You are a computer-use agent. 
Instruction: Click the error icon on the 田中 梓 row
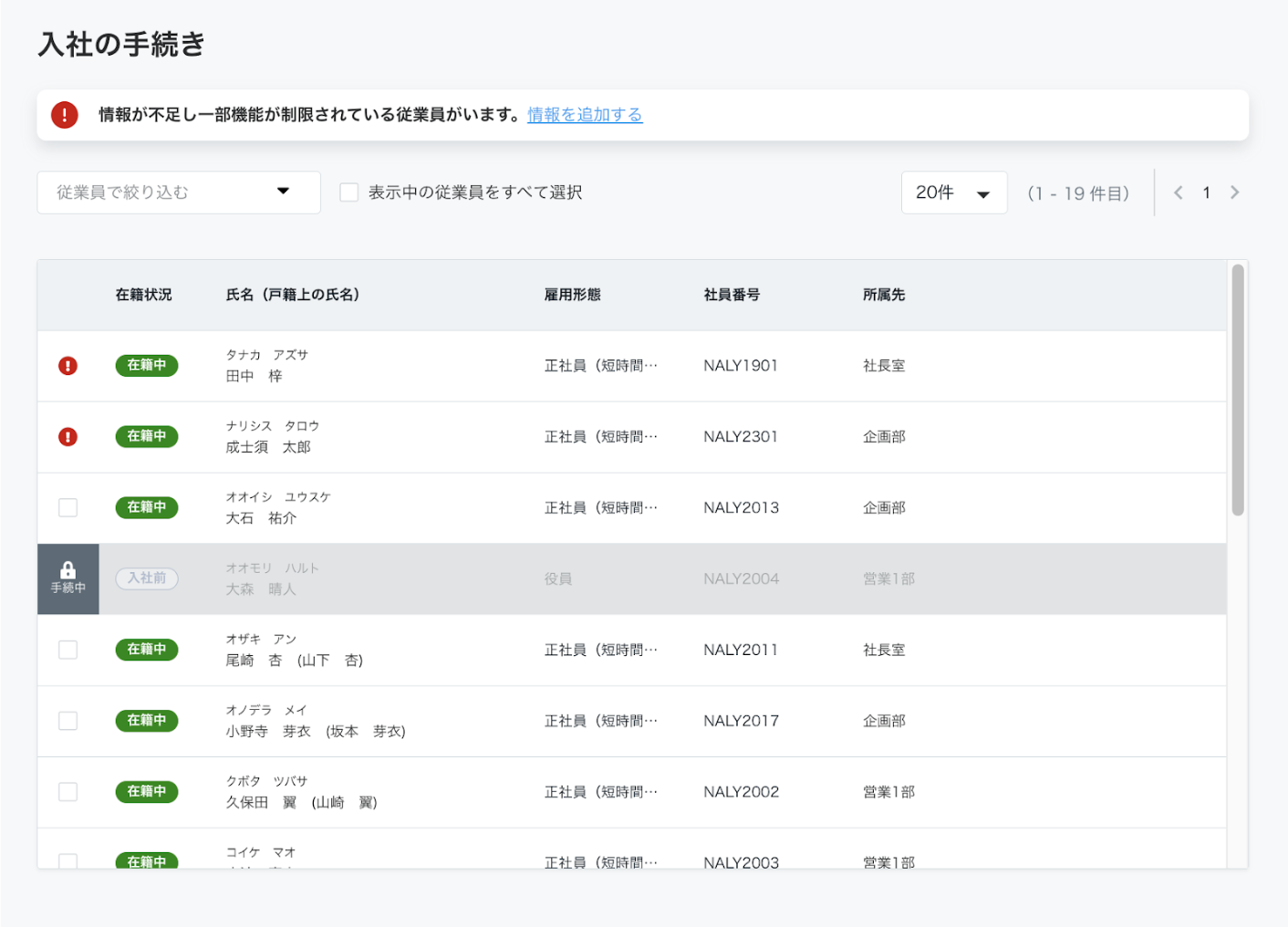68,366
